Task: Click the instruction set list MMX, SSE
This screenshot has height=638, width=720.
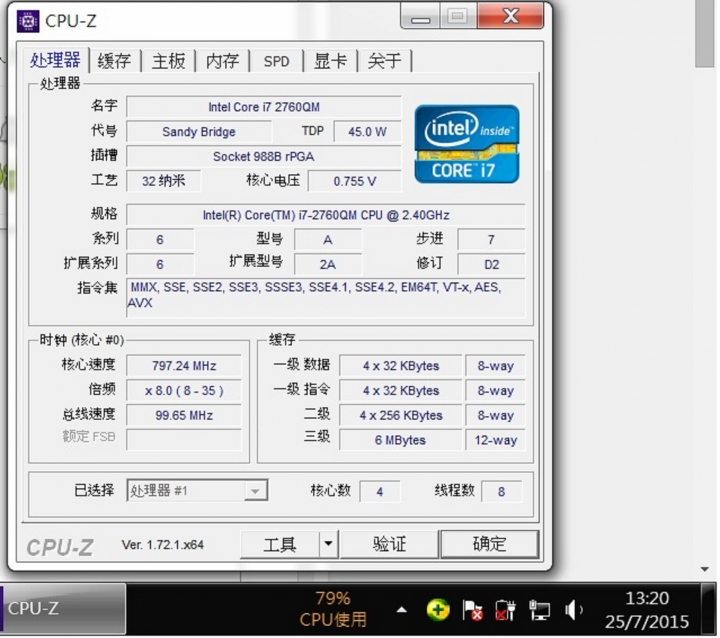Action: (x=326, y=297)
